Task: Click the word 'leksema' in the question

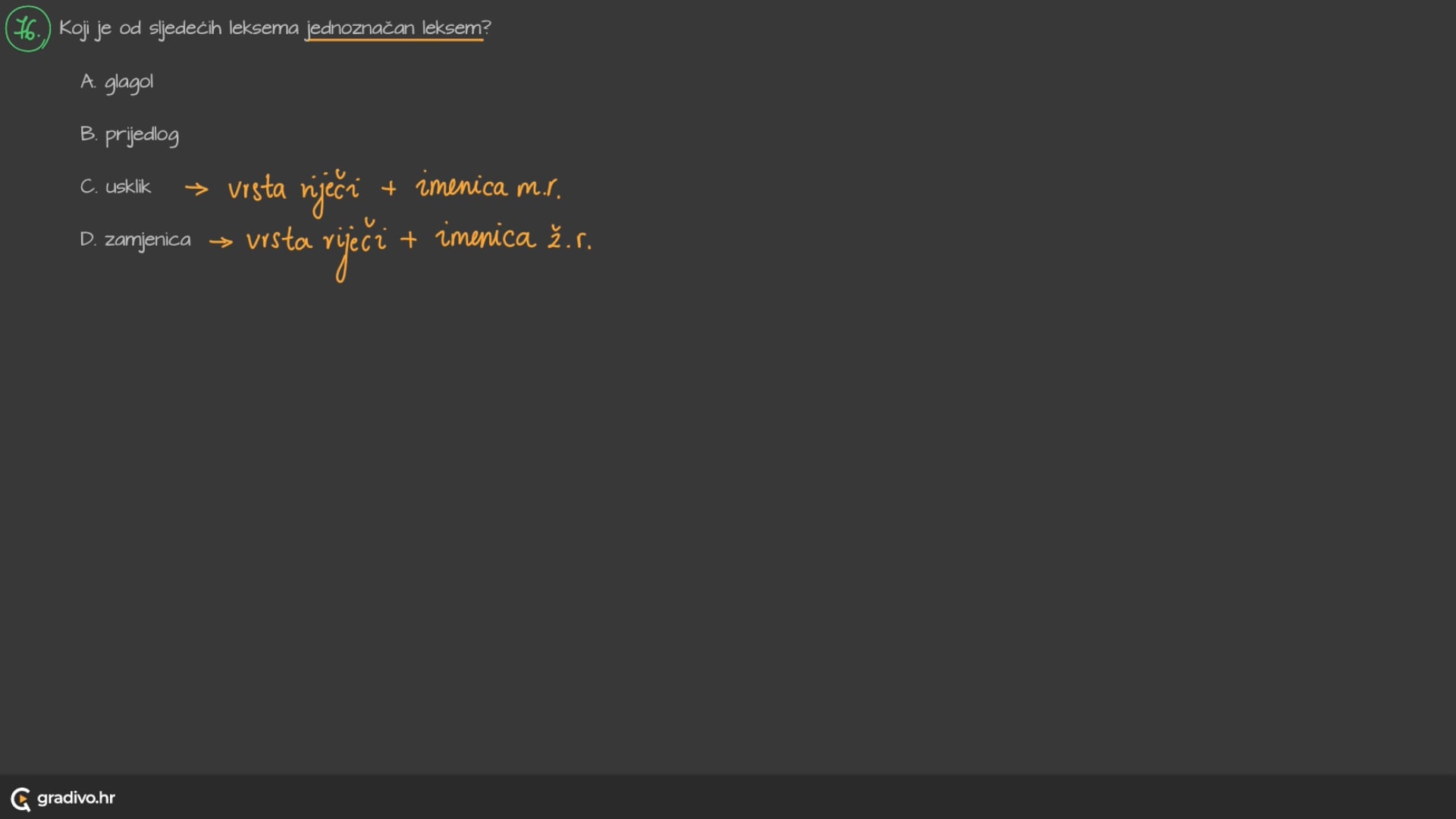Action: pyautogui.click(x=264, y=28)
